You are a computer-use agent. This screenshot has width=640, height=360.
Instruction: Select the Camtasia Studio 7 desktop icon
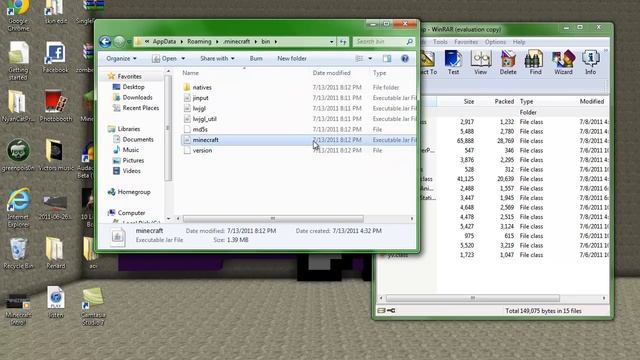tap(93, 307)
